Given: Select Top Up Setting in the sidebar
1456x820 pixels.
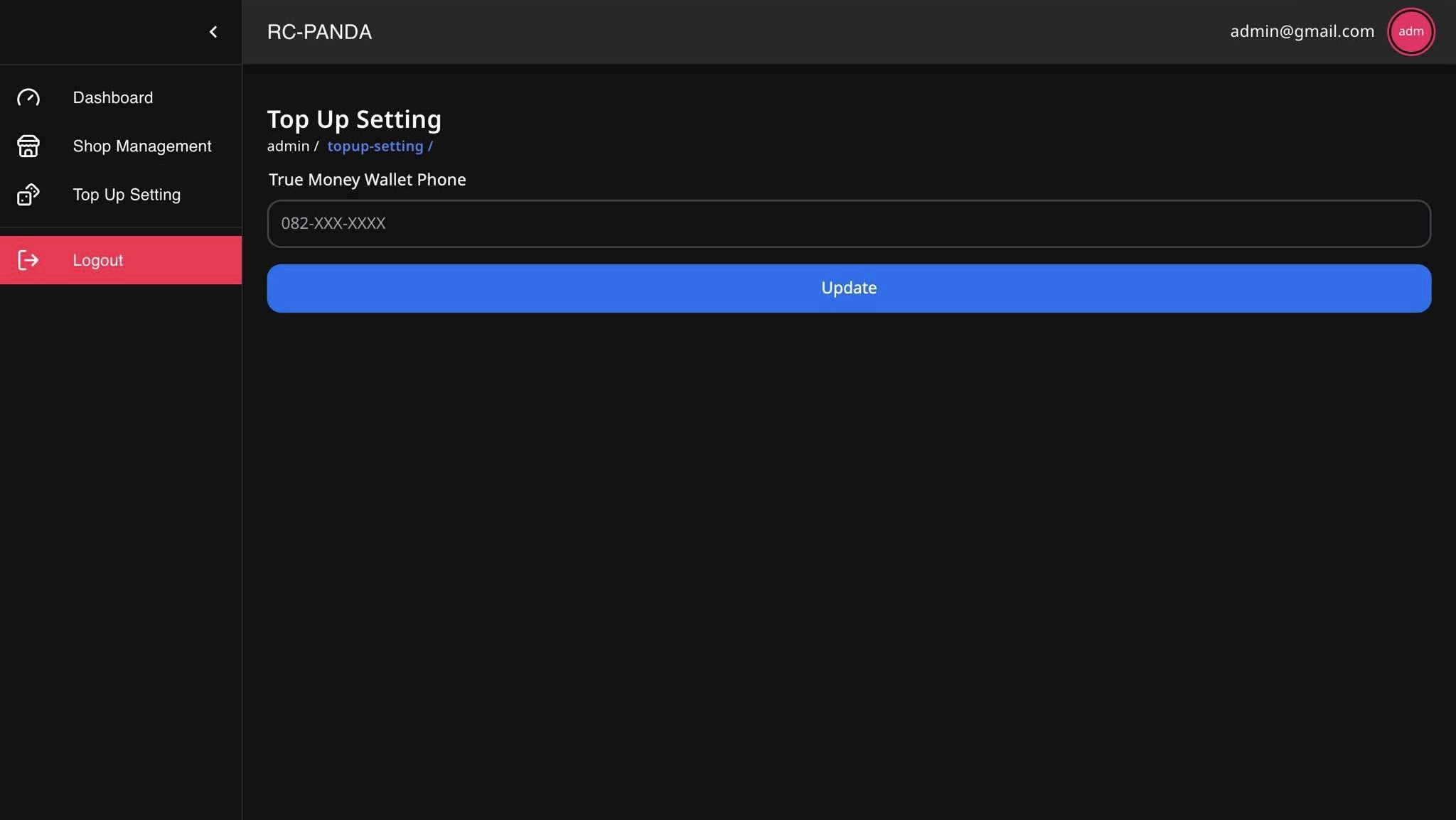Looking at the screenshot, I should tap(127, 195).
